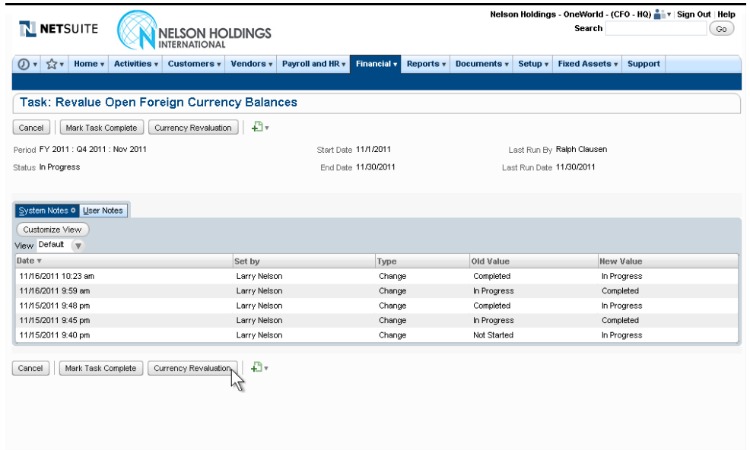The height and width of the screenshot is (450, 750).
Task: Expand the dropdown arrow beside the bottom new icon
Action: pos(266,368)
